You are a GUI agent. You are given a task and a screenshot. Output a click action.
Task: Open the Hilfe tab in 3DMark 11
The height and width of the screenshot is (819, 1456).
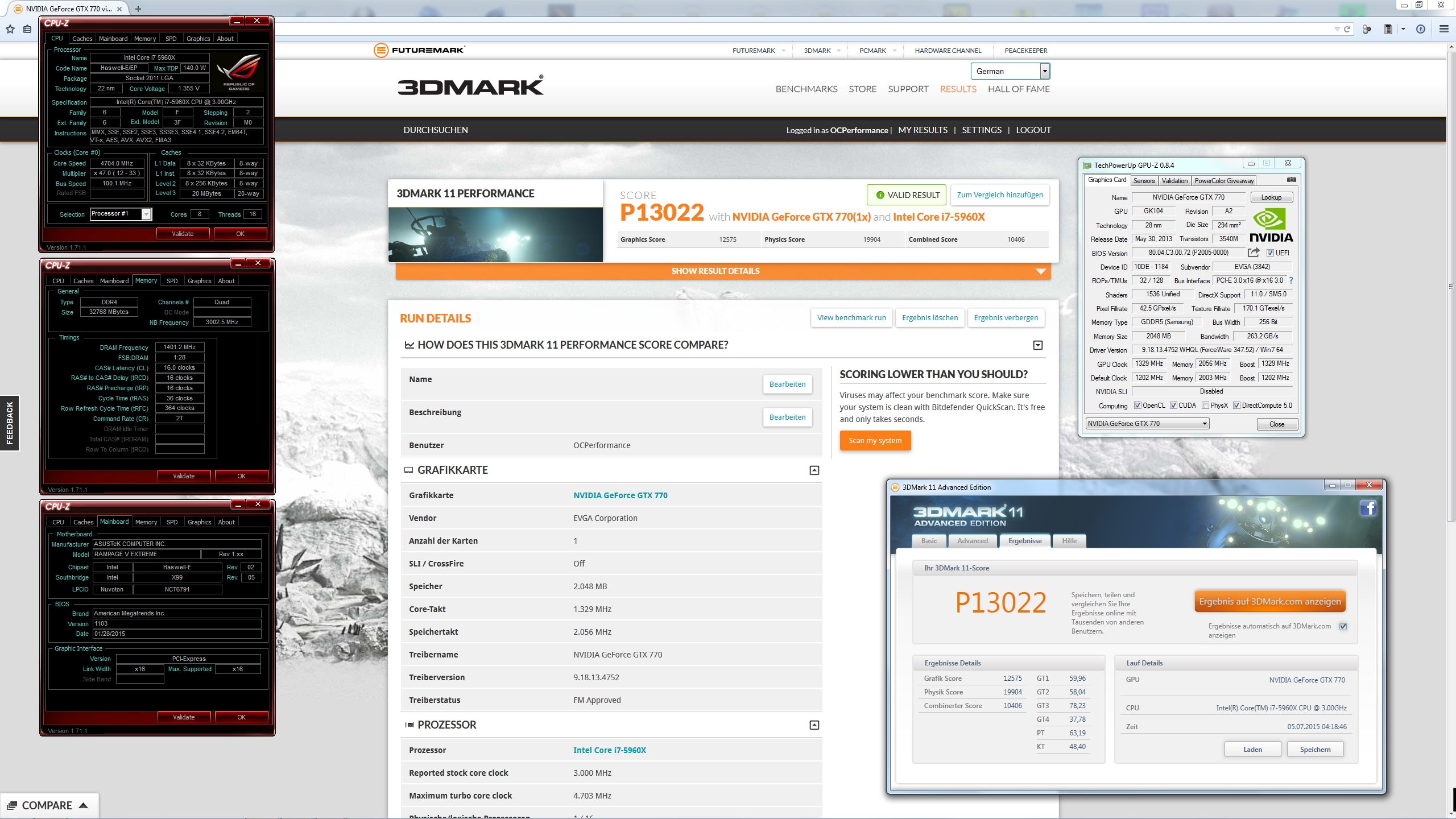(1069, 541)
